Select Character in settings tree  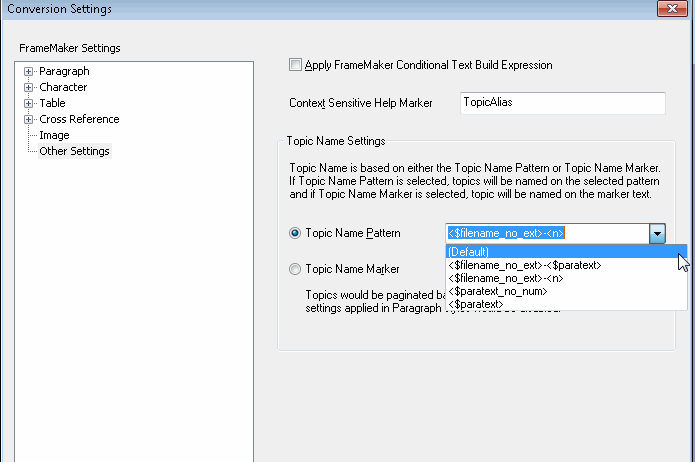(63, 87)
